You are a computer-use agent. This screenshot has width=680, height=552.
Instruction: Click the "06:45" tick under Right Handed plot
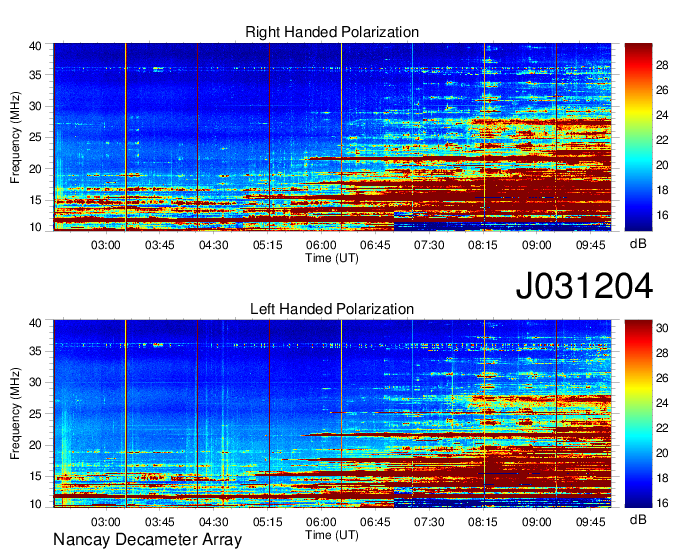pos(375,245)
